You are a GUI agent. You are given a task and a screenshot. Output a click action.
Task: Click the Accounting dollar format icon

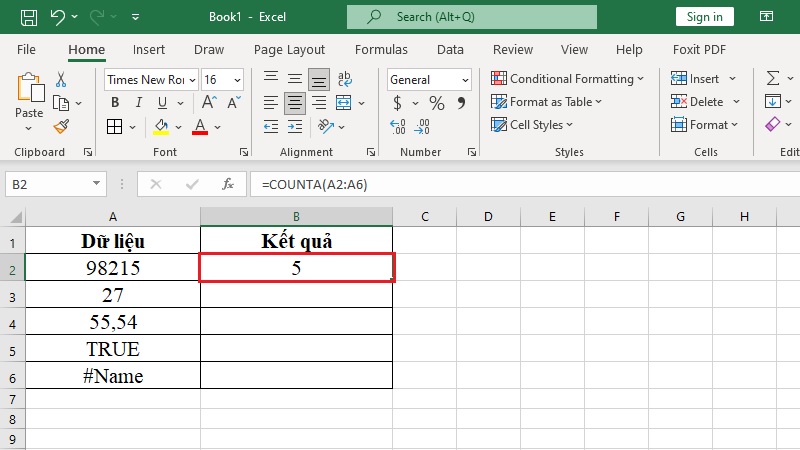click(397, 103)
